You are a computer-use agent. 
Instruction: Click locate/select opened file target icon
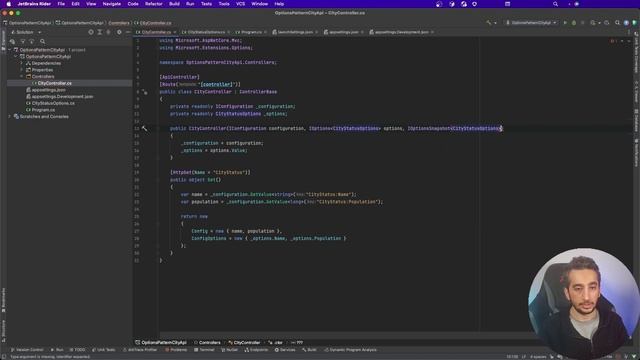click(x=91, y=32)
